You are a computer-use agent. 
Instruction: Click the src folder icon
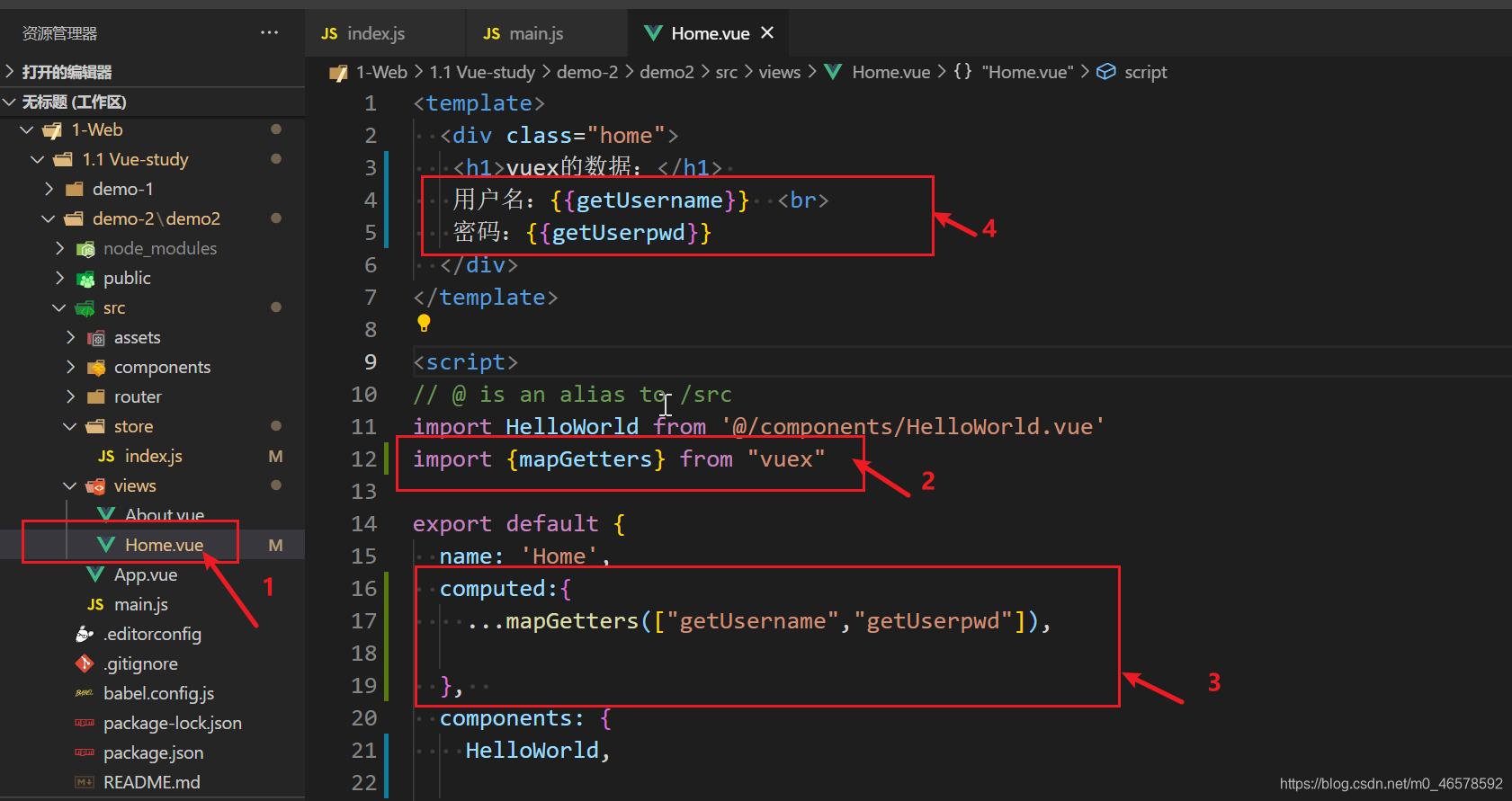pyautogui.click(x=85, y=308)
